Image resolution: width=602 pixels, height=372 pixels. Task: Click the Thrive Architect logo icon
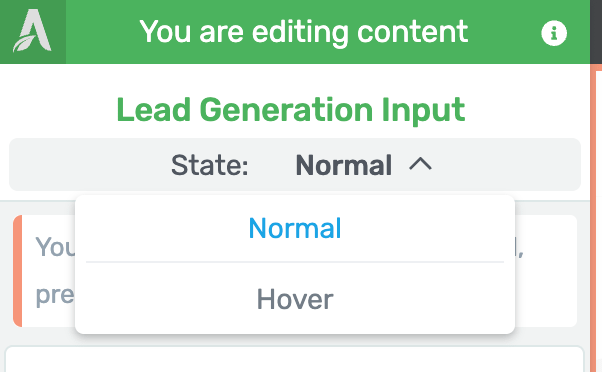point(33,31)
